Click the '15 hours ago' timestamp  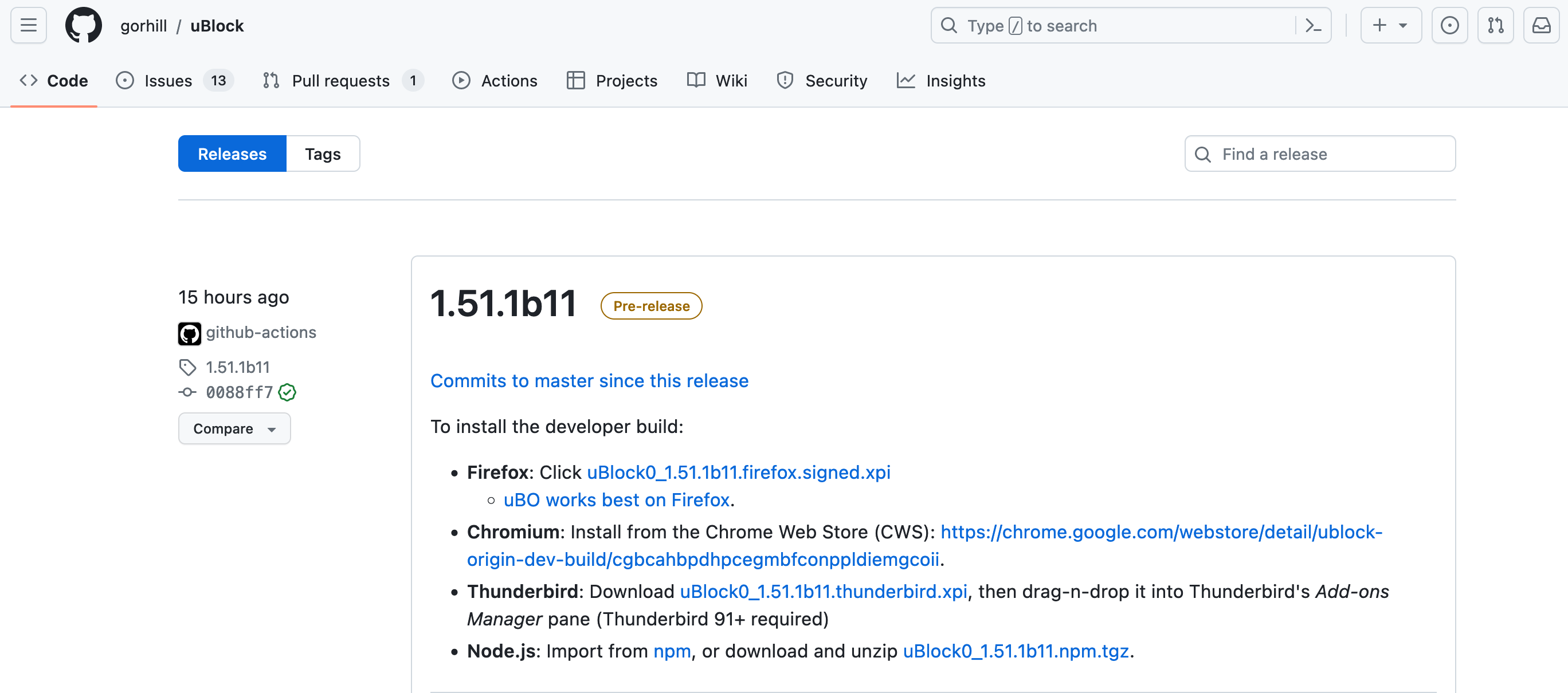click(x=234, y=297)
